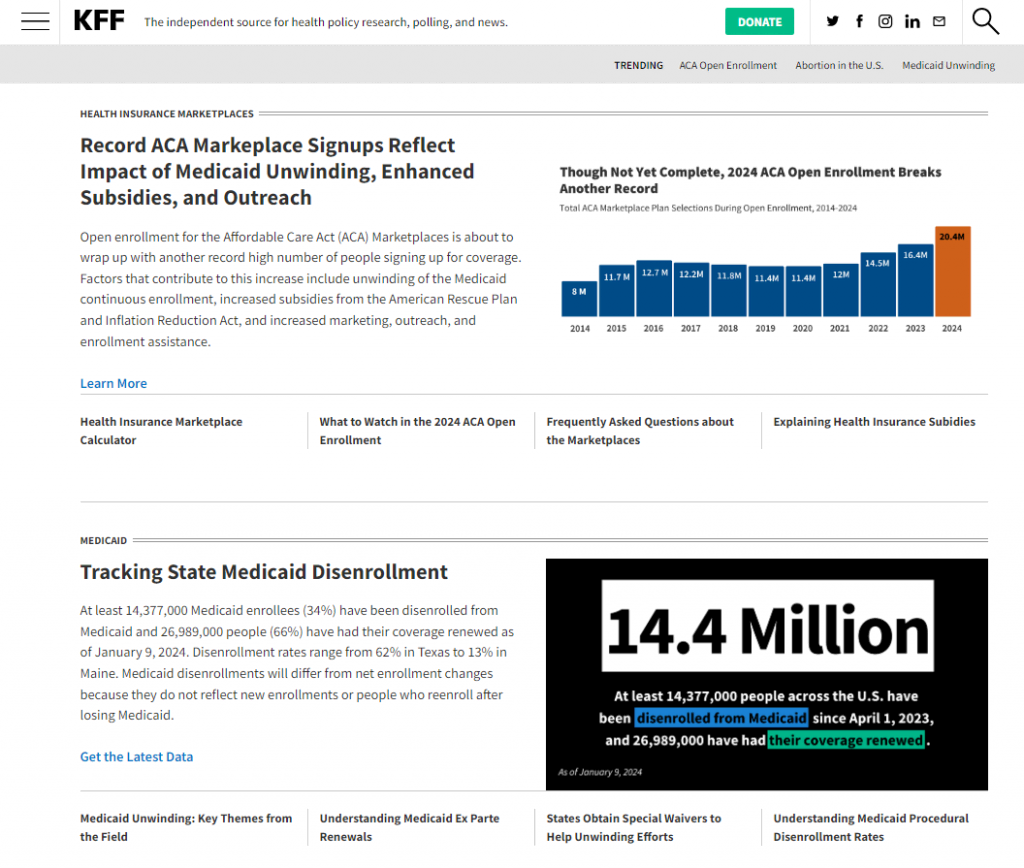Open KFF Facebook page icon

[859, 22]
